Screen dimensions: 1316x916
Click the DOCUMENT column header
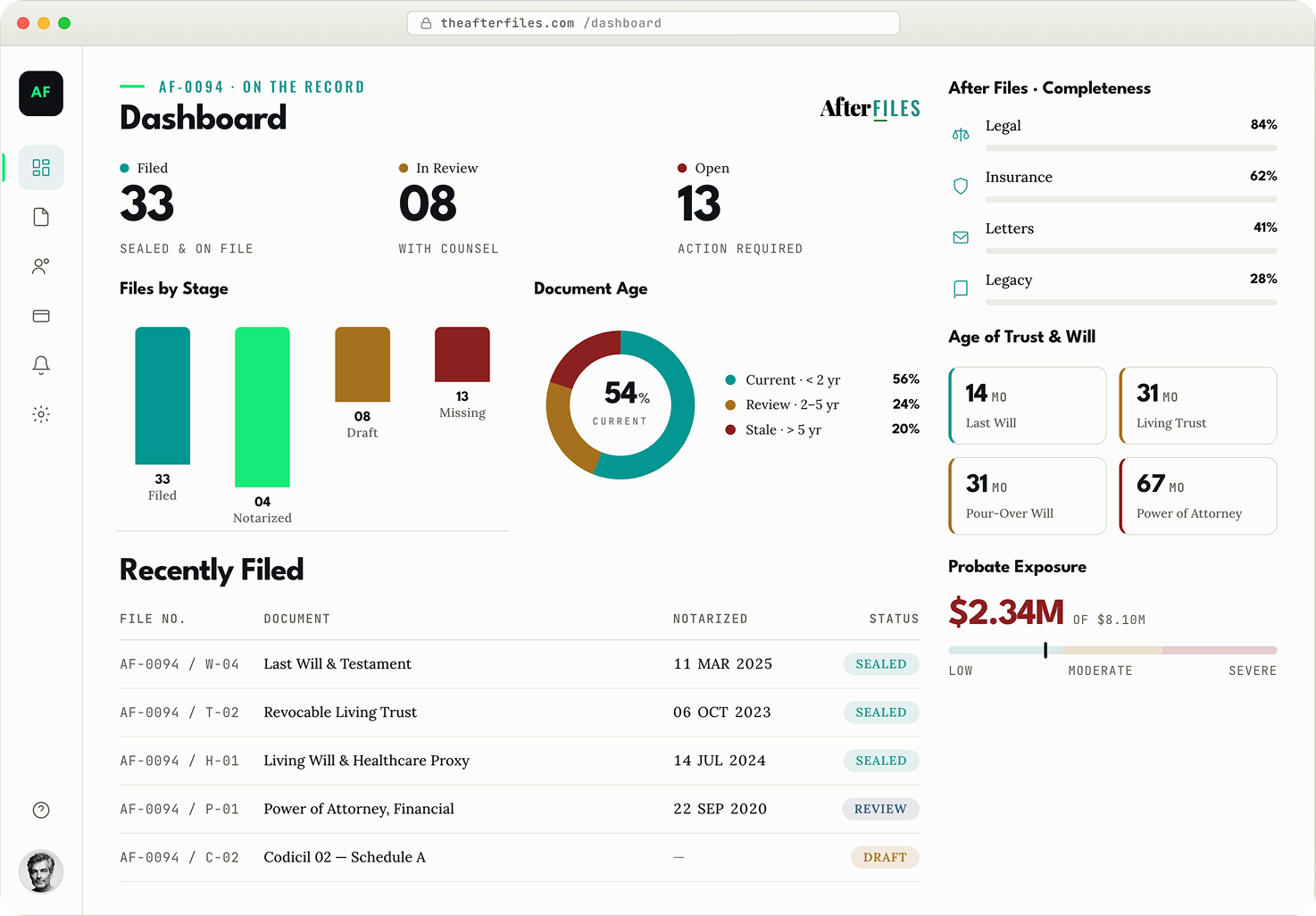(x=297, y=619)
